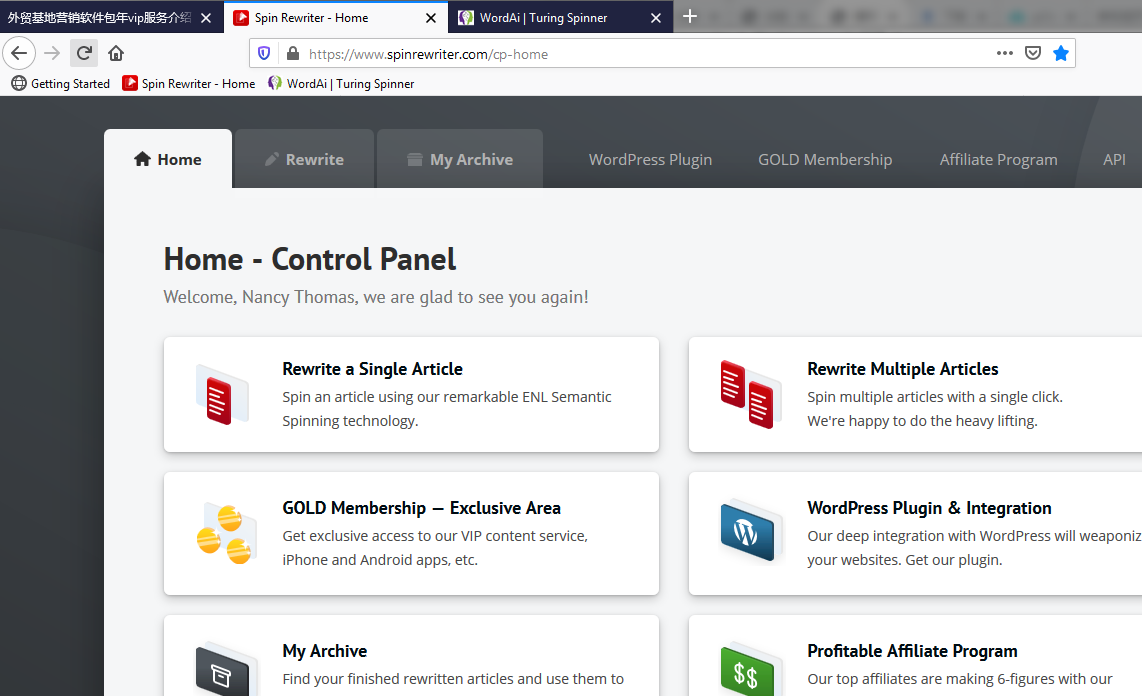Viewport: 1142px width, 696px height.
Task: Click the browser forward arrow
Action: pos(52,53)
